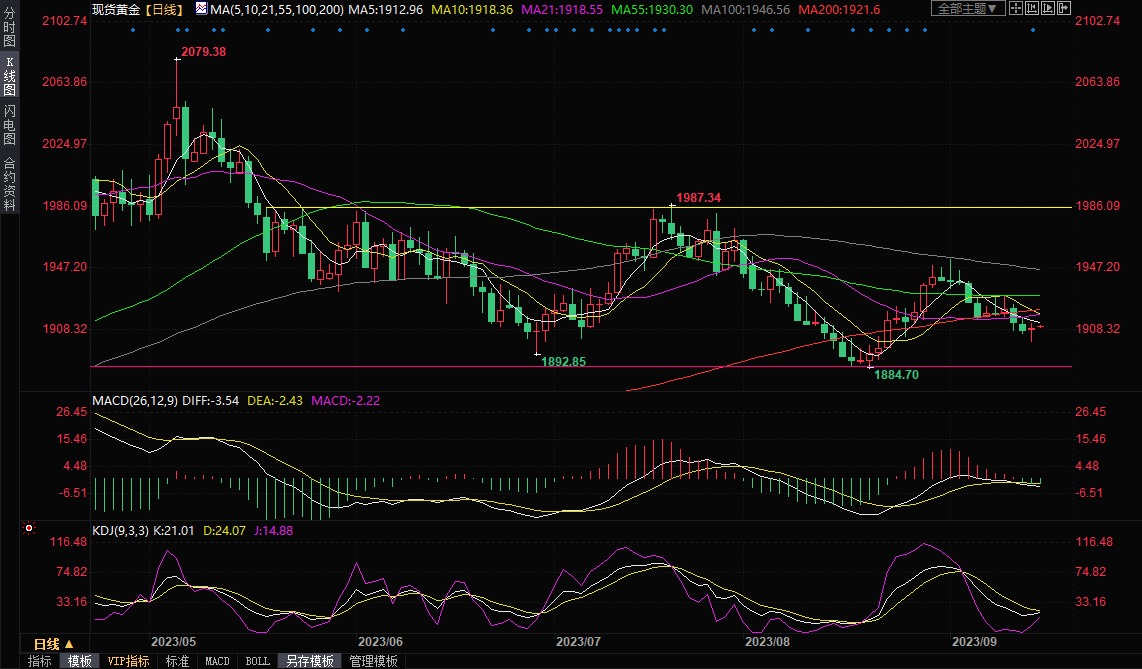Apply the 标准 template
This screenshot has width=1142, height=669.
point(177,661)
